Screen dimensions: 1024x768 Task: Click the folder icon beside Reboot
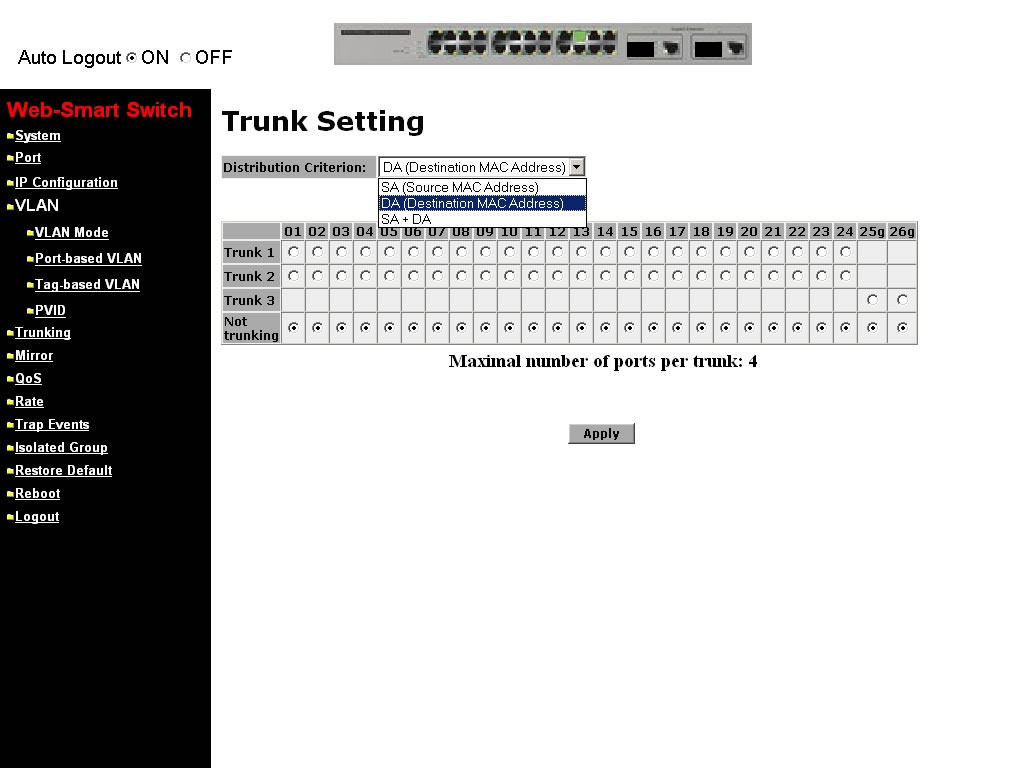(10, 494)
